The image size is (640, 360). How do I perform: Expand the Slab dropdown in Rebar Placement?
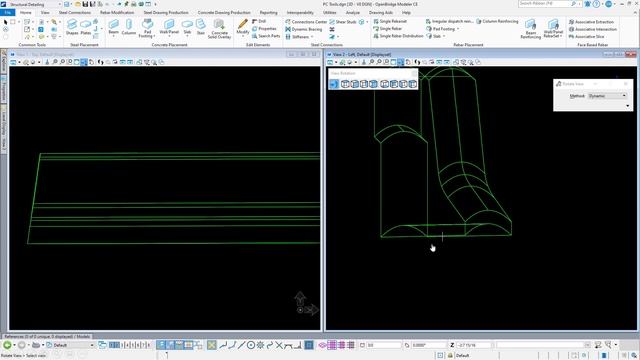click(x=444, y=36)
